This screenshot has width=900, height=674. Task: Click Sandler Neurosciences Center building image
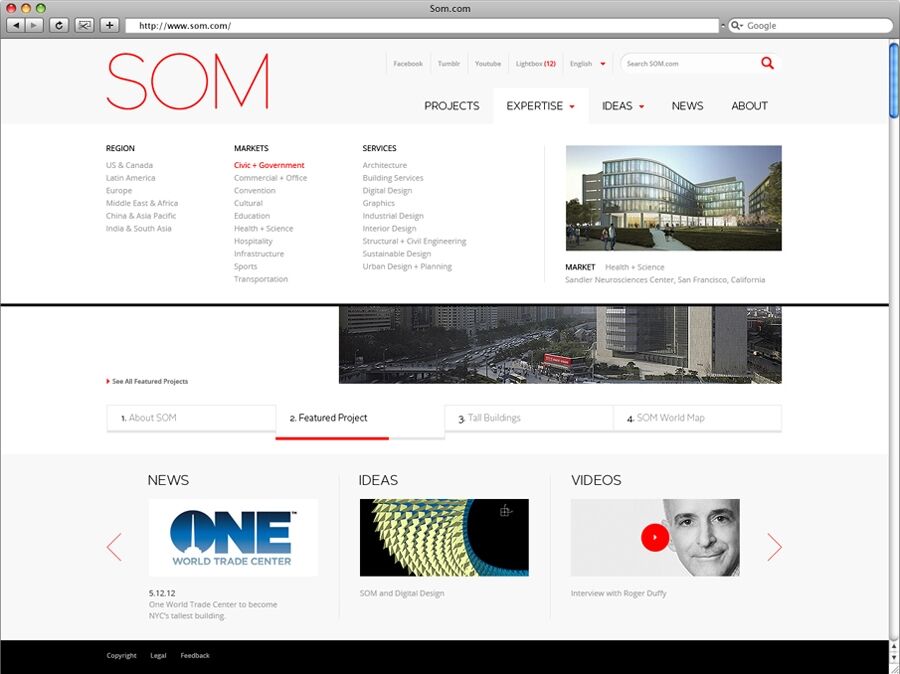coord(673,198)
